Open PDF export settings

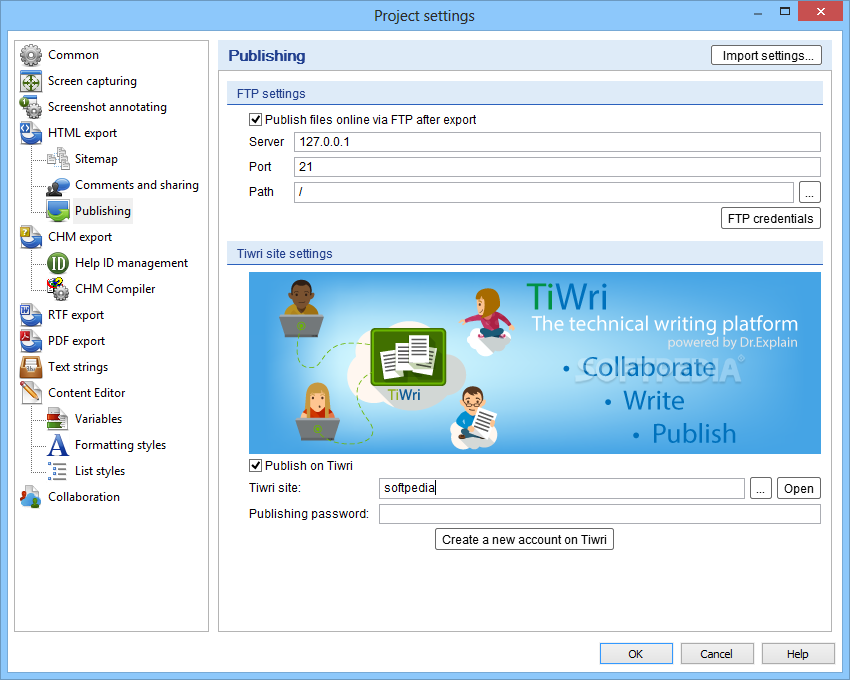point(76,341)
